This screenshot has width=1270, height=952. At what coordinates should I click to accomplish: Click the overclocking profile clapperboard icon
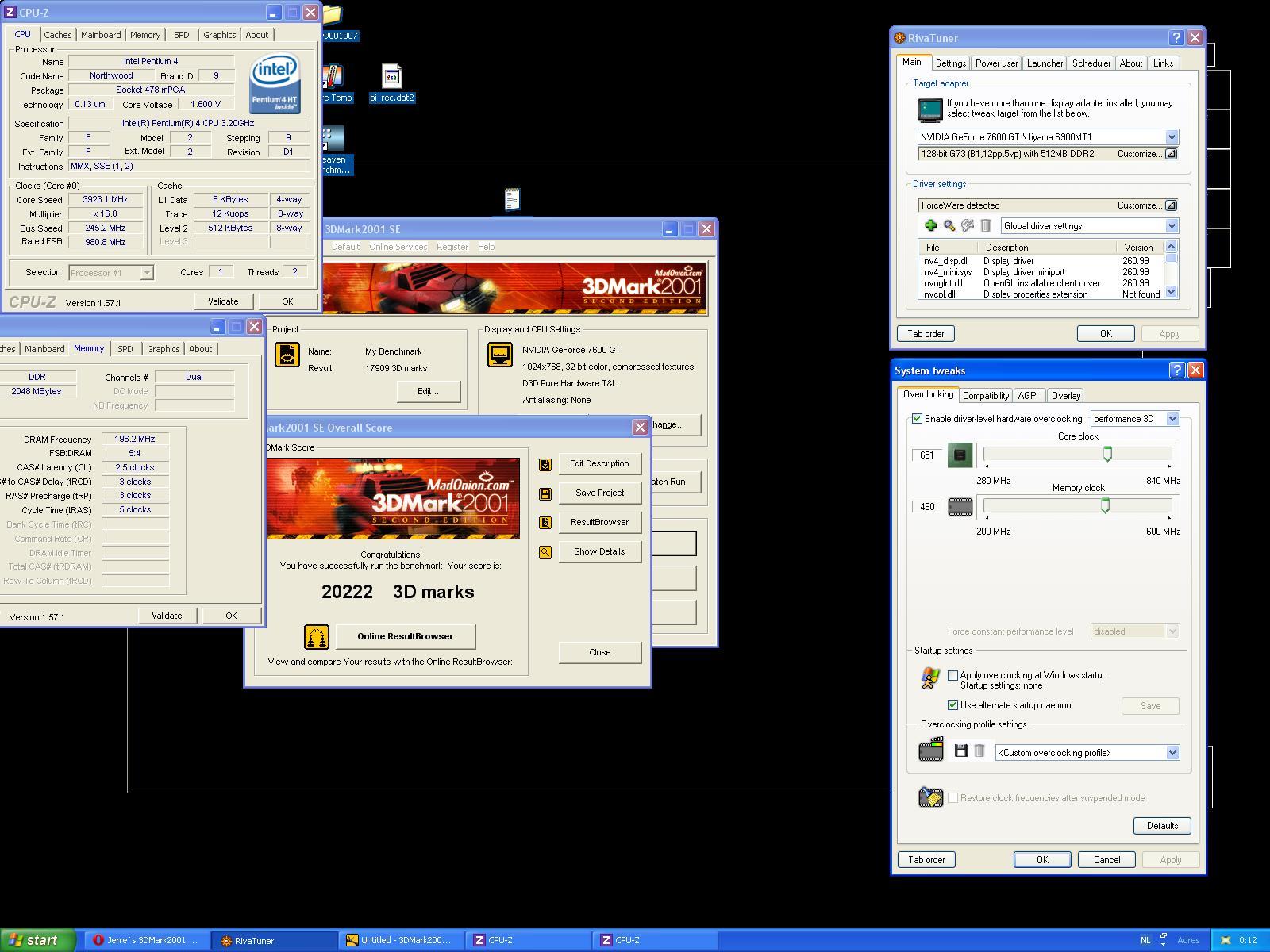tap(930, 750)
